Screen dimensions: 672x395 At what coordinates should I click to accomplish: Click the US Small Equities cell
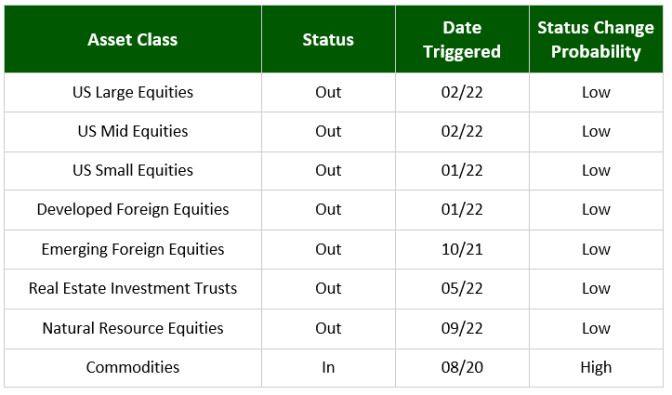(132, 171)
